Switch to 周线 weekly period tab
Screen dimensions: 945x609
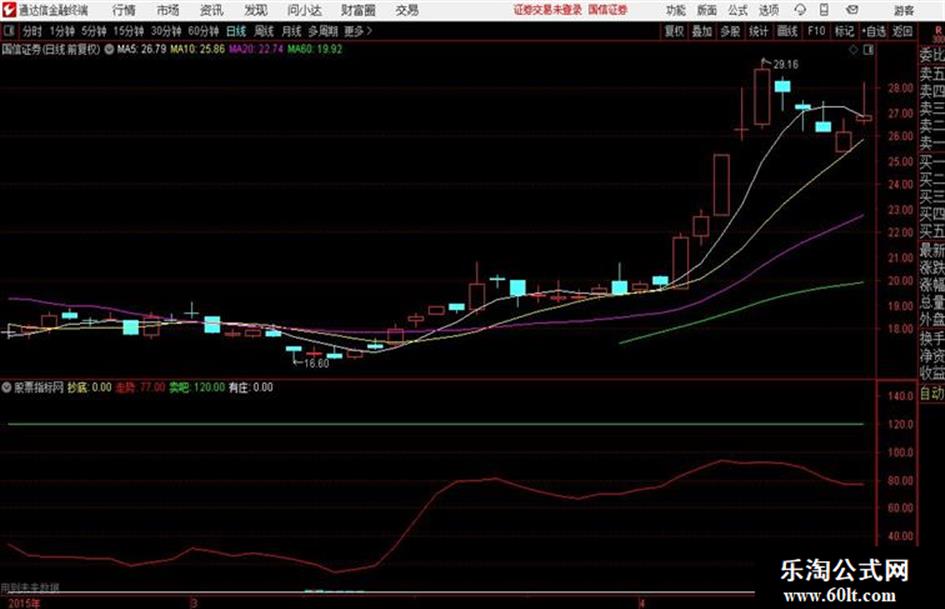click(x=264, y=31)
